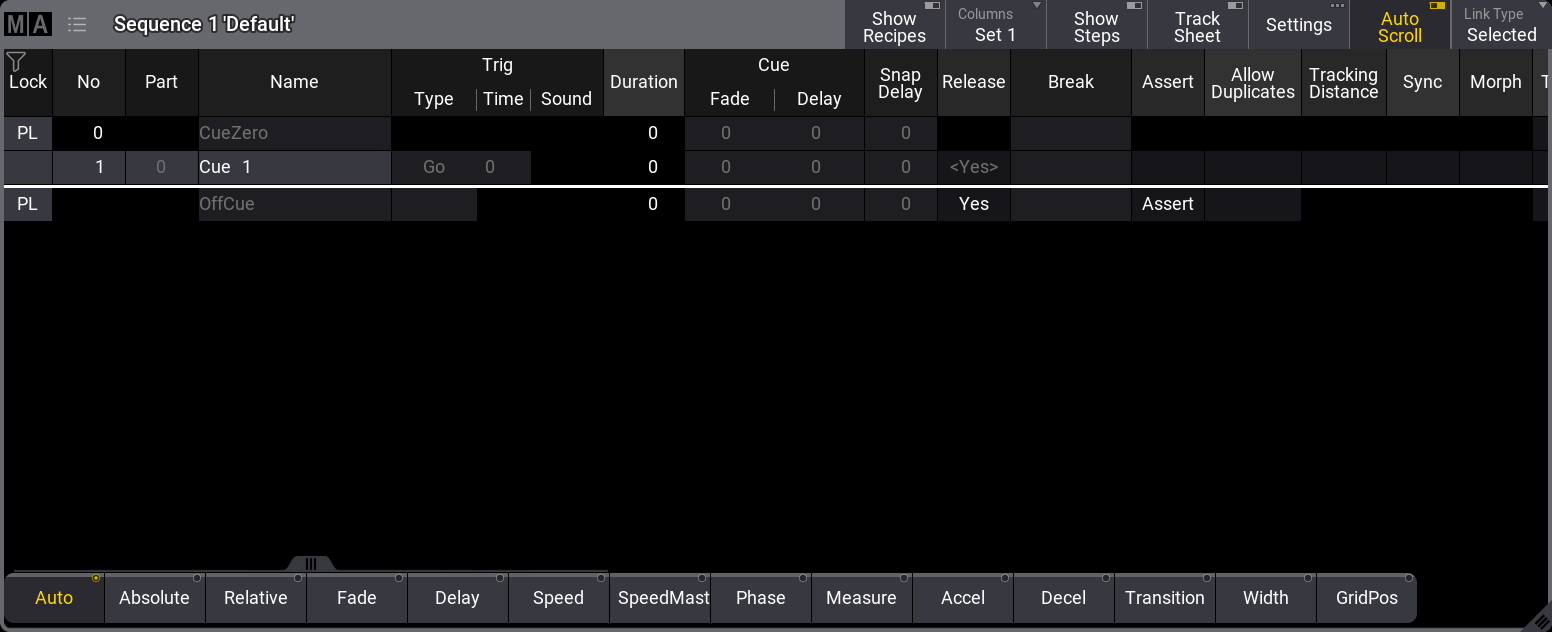The width and height of the screenshot is (1552, 632).
Task: Toggle Show Steps
Action: [1096, 26]
